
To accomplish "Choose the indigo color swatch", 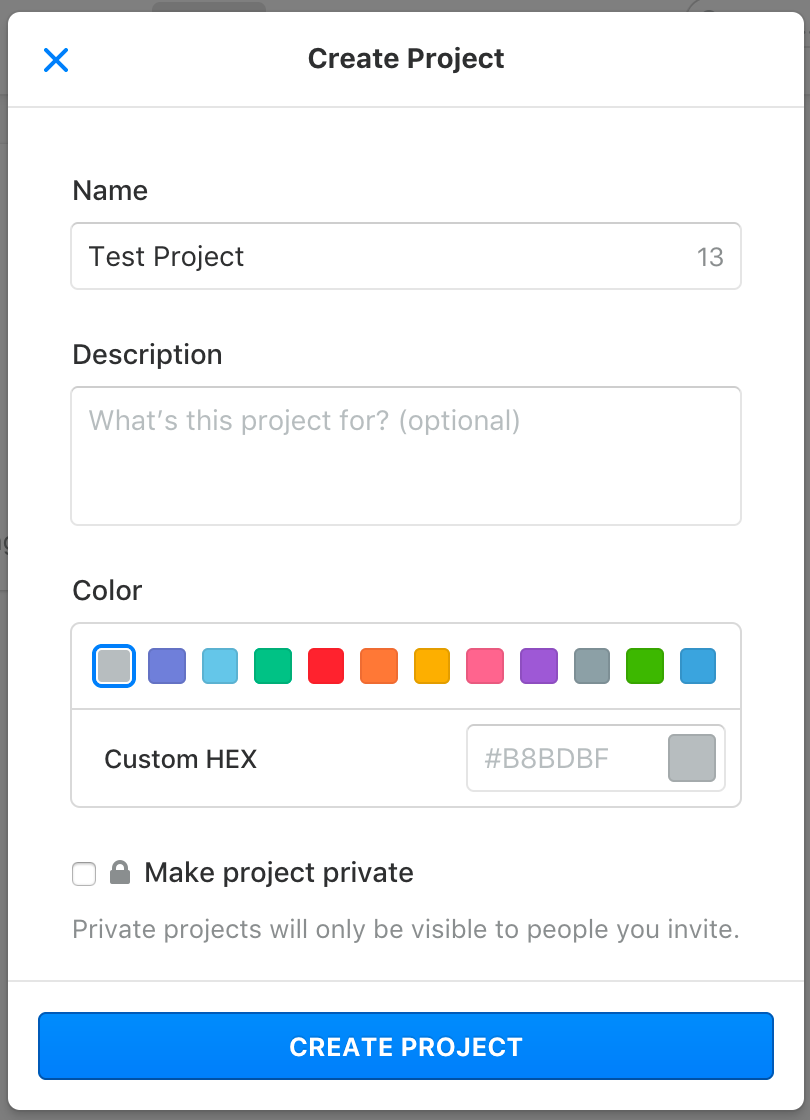I will tap(167, 666).
